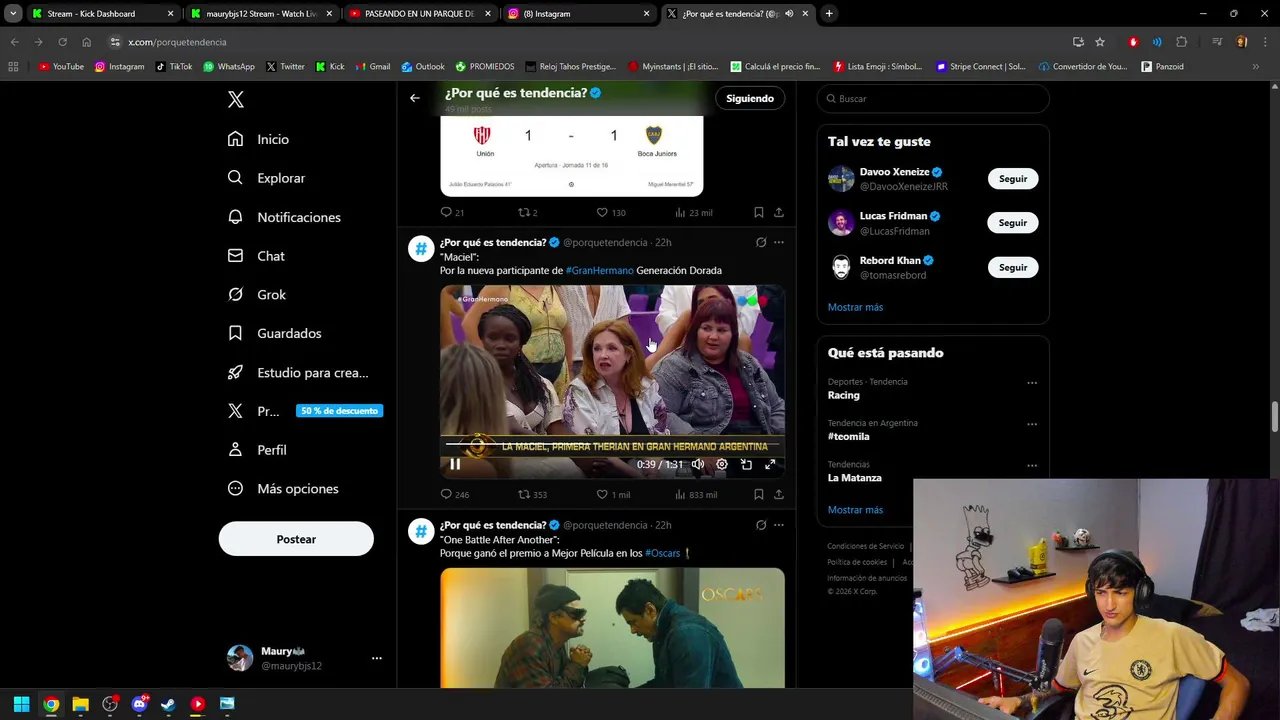Image resolution: width=1280 pixels, height=720 pixels.
Task: Toggle picture-in-picture on the video
Action: 746,464
